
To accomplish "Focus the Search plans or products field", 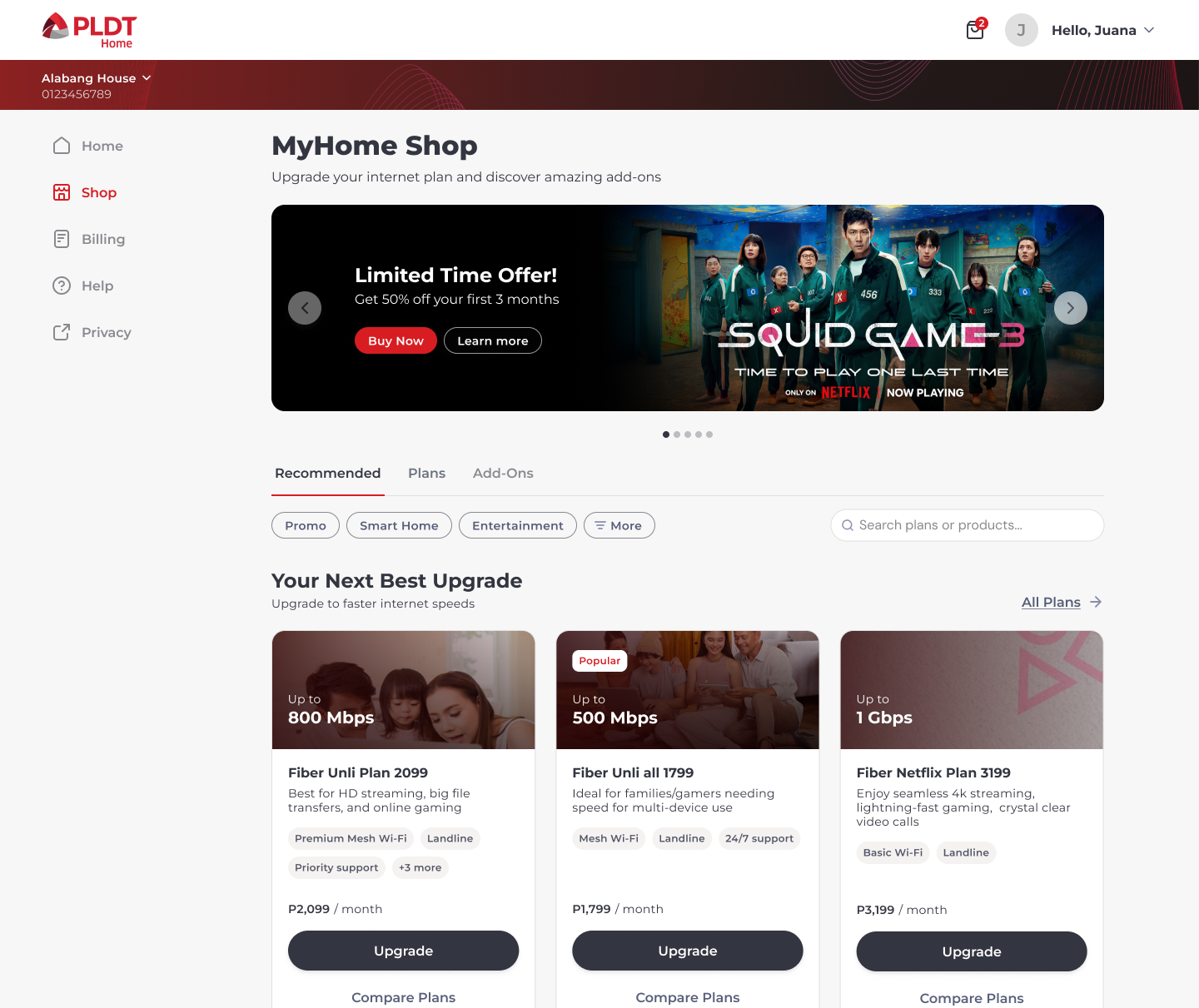I will coord(968,525).
